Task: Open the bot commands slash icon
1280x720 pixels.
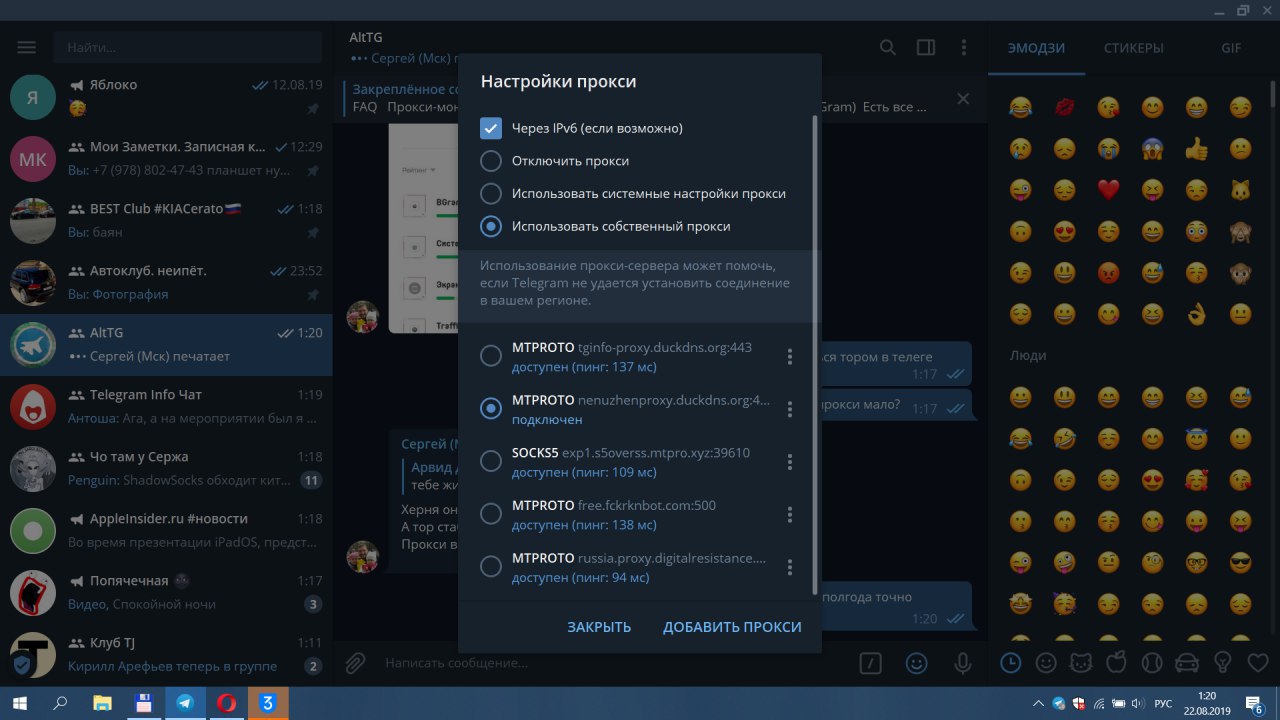Action: coord(872,662)
